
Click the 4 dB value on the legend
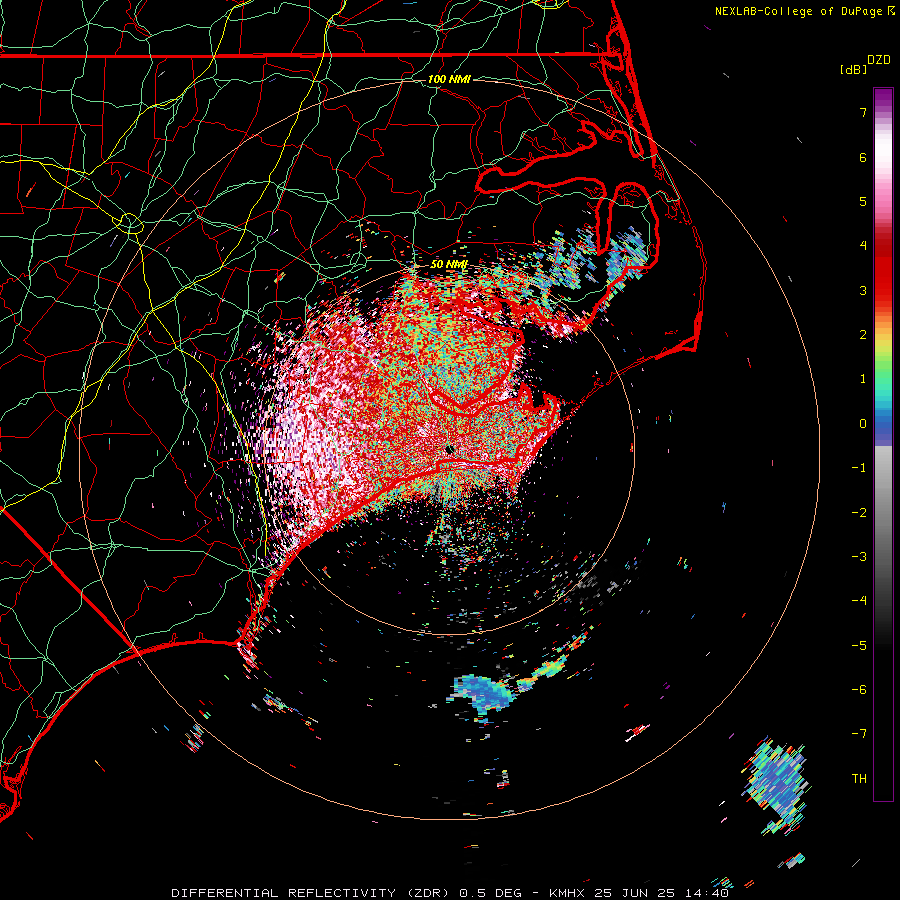coord(863,246)
